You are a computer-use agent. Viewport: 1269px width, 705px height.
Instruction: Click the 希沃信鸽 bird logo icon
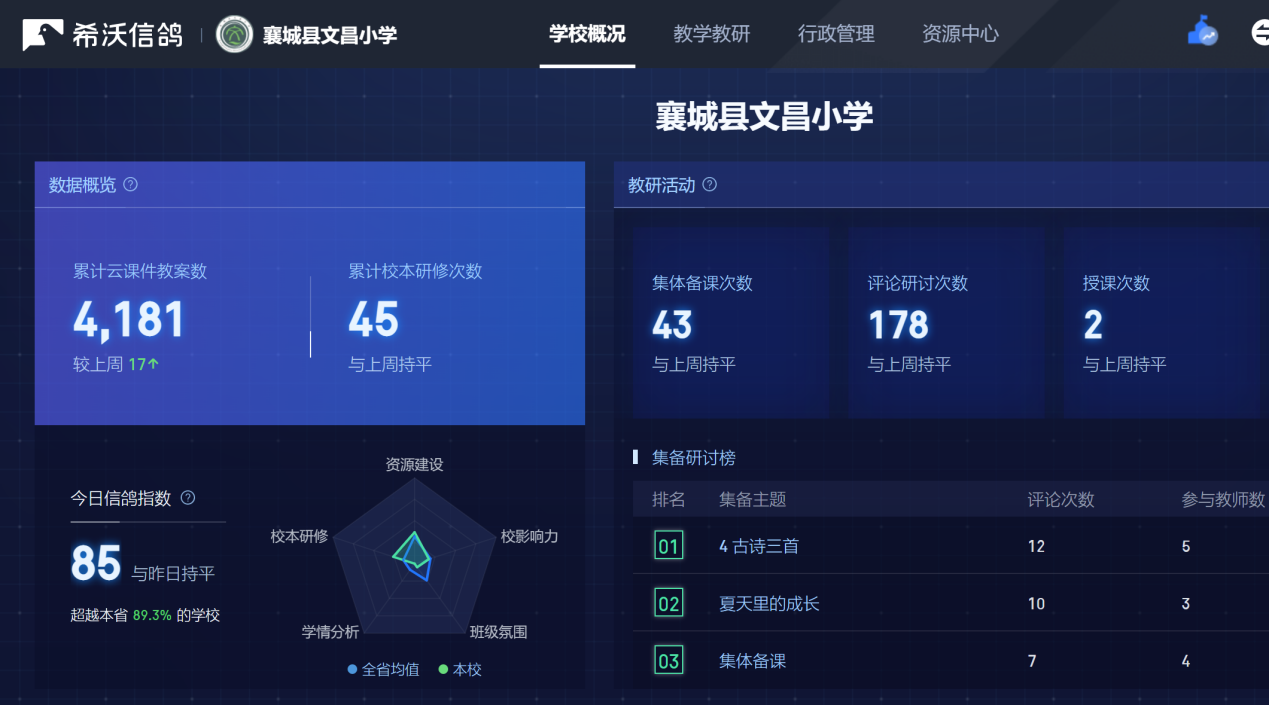click(x=42, y=35)
